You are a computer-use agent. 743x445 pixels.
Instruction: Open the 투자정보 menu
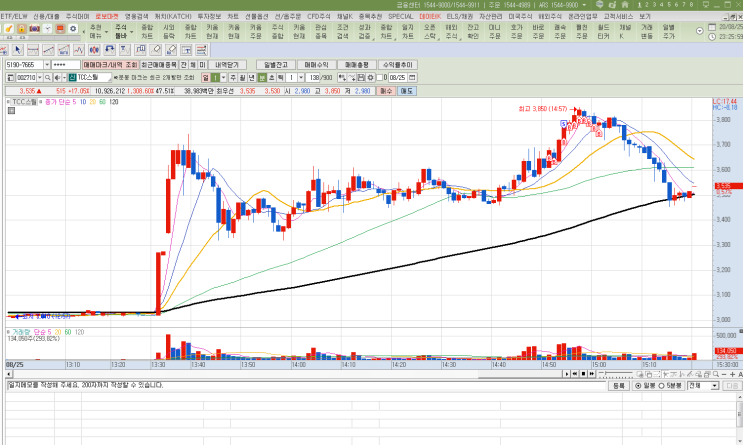pyautogui.click(x=209, y=17)
